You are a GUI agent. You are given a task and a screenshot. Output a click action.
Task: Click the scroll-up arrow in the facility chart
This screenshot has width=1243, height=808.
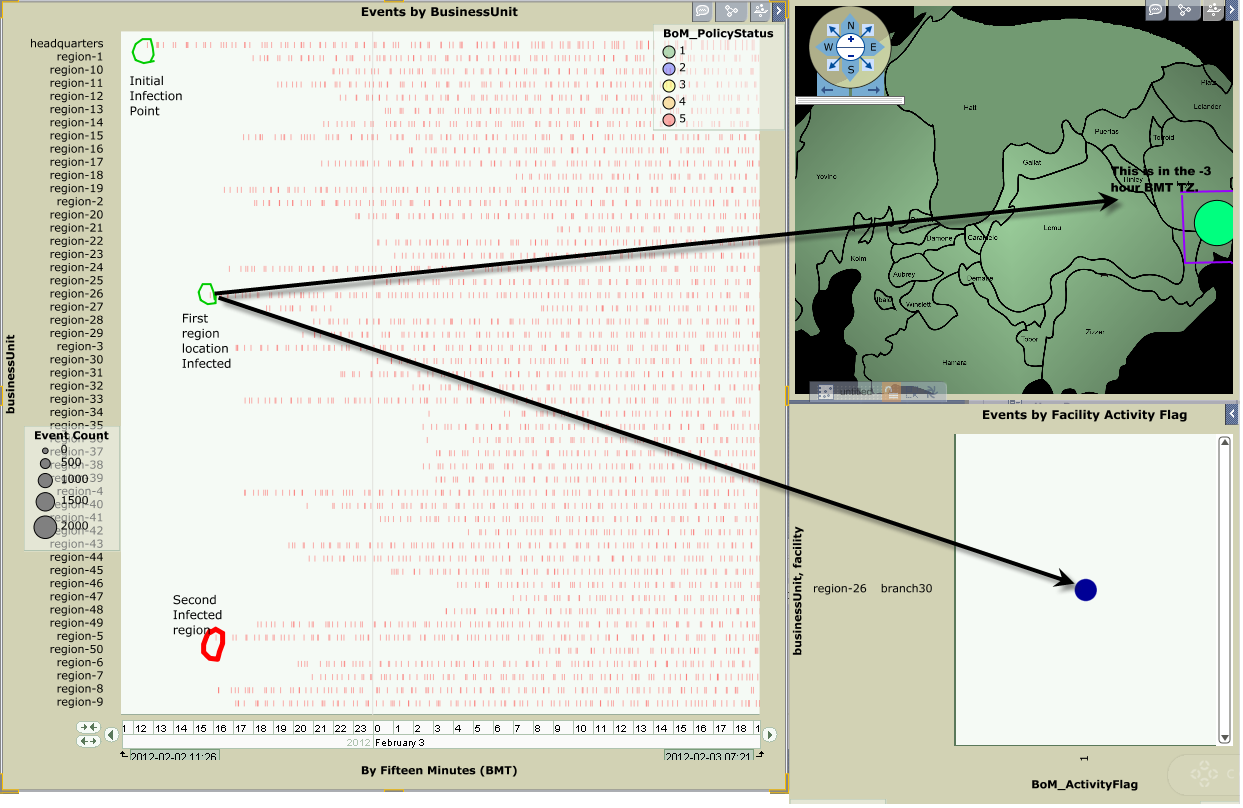tap(1224, 442)
